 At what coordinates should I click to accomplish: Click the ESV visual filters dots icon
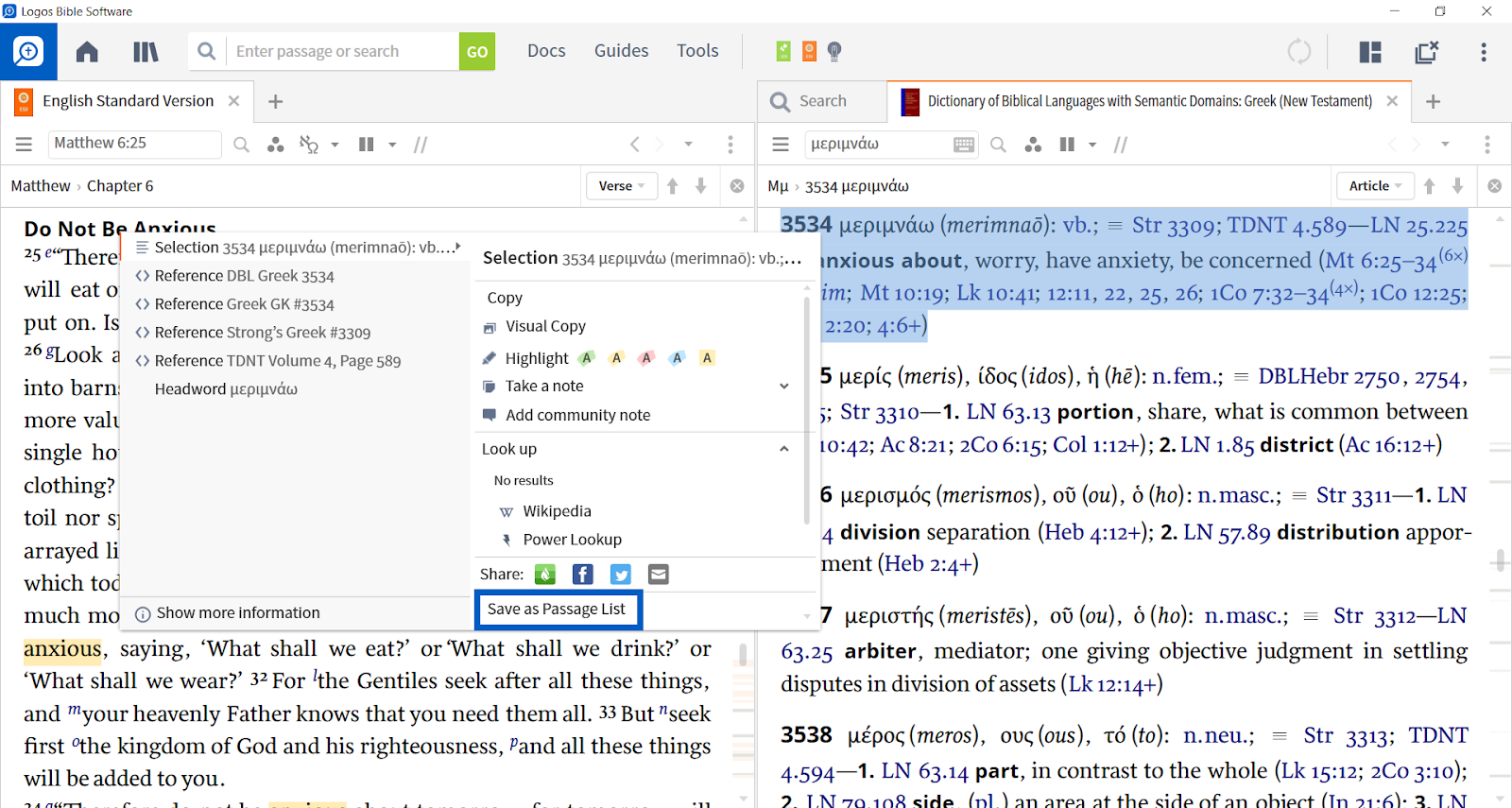coord(275,145)
